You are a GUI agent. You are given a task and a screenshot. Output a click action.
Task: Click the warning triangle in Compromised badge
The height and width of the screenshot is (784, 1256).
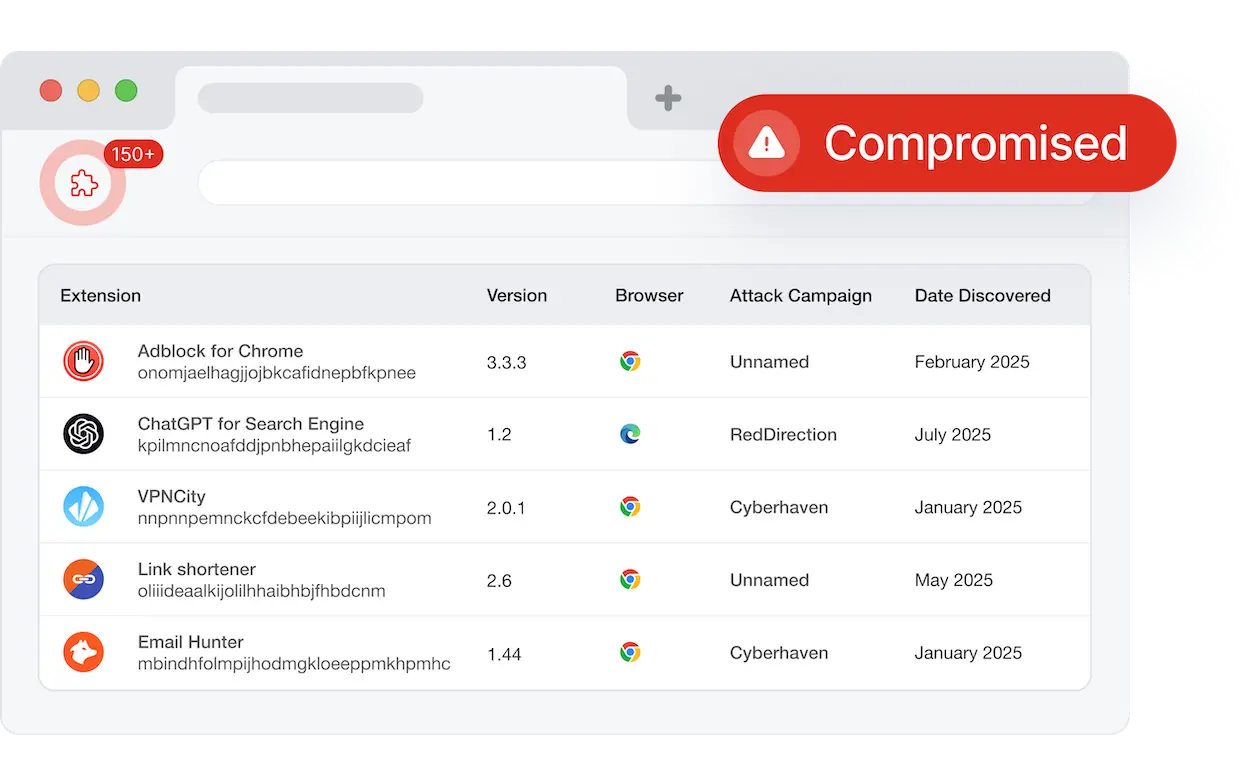767,143
